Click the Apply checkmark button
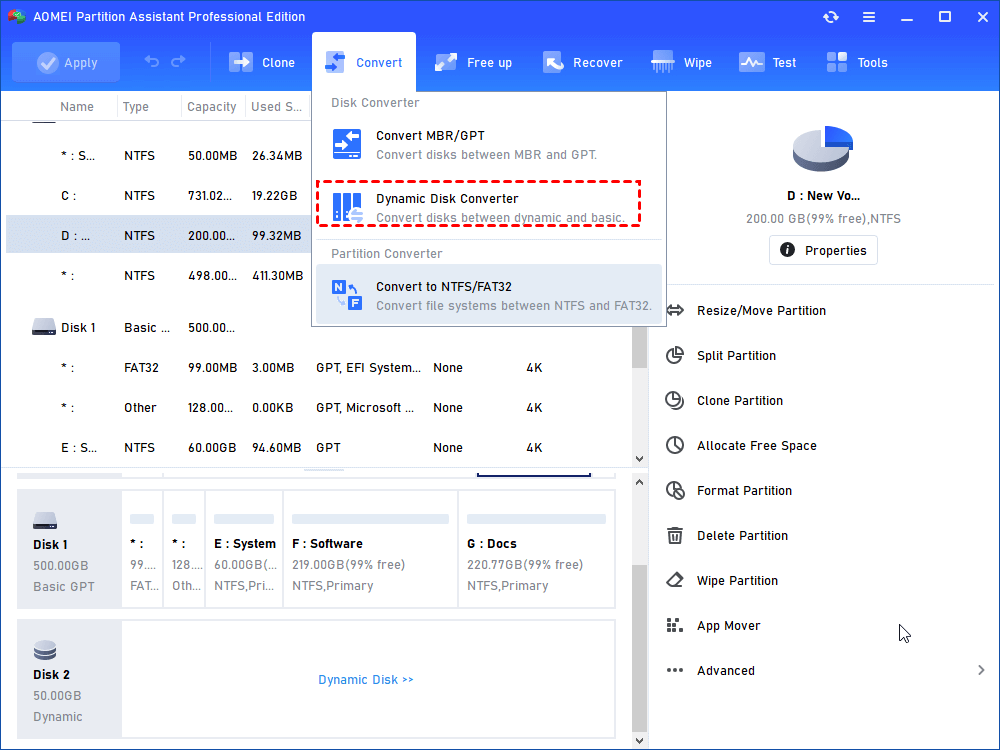 (x=66, y=62)
